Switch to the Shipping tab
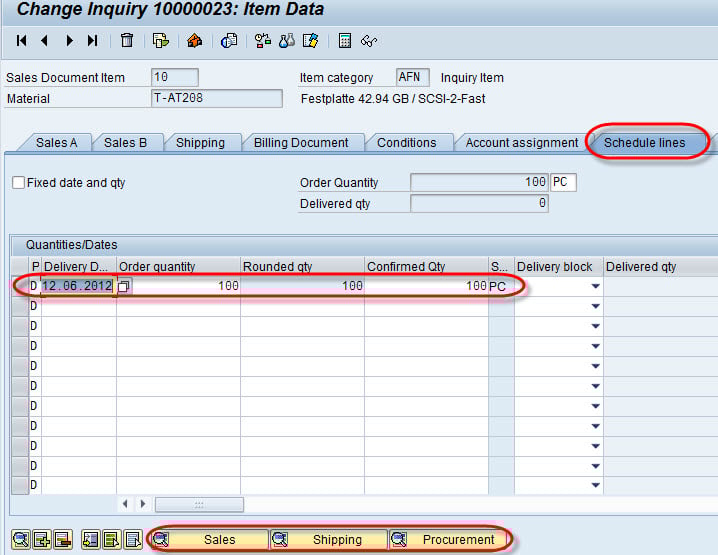718x555 pixels. [x=200, y=143]
